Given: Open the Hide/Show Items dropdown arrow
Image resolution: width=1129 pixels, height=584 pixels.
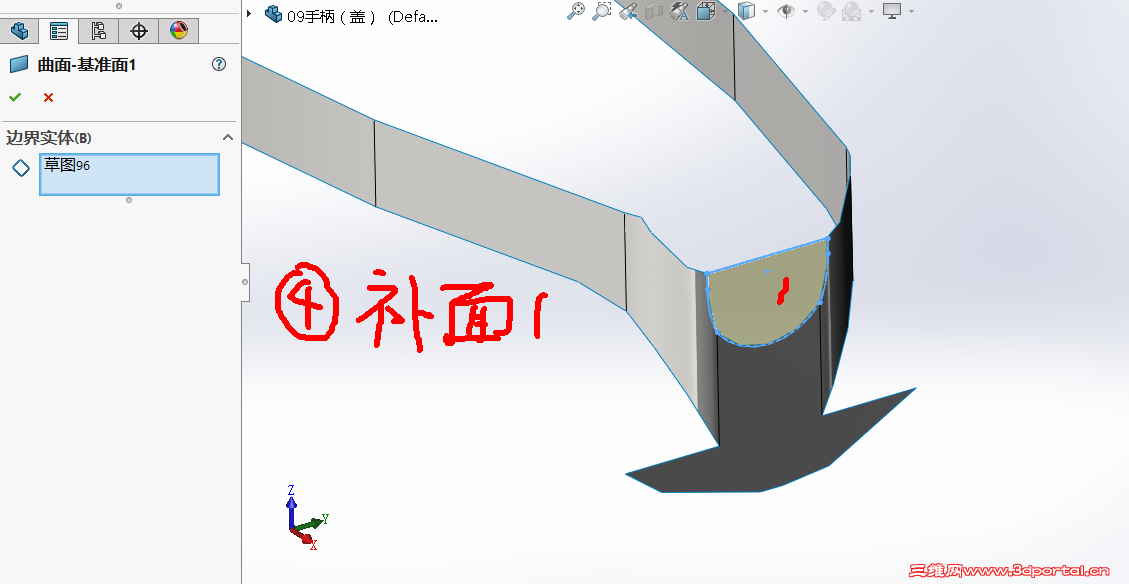Looking at the screenshot, I should point(804,11).
